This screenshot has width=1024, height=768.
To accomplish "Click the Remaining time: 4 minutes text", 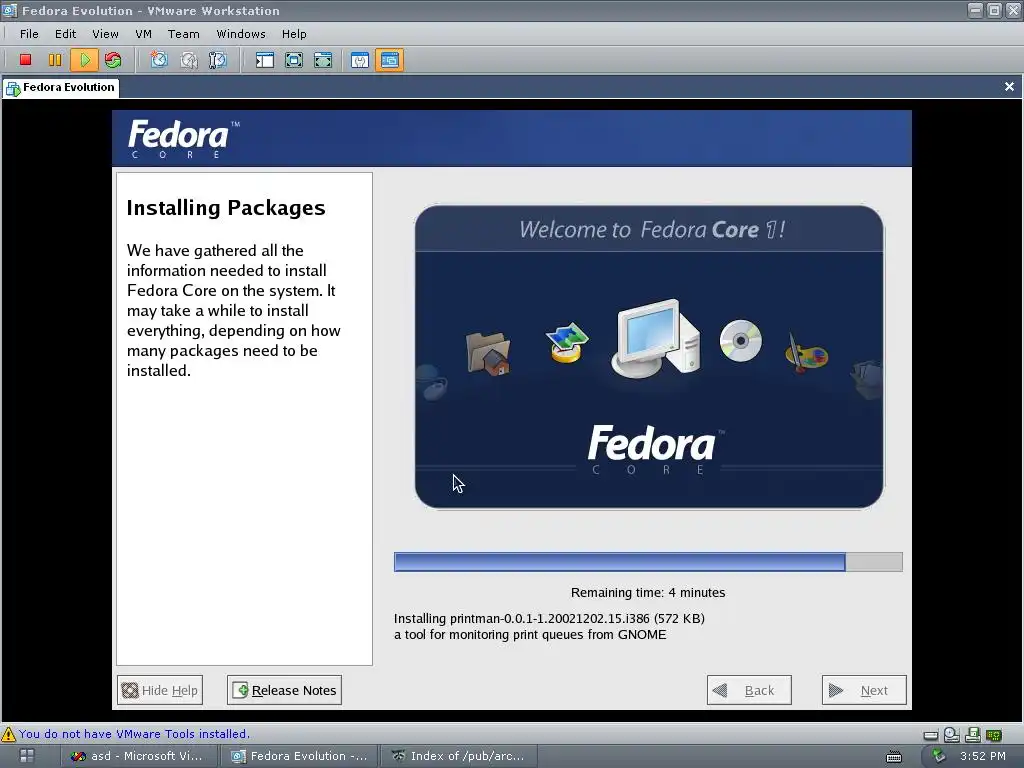I will 648,593.
